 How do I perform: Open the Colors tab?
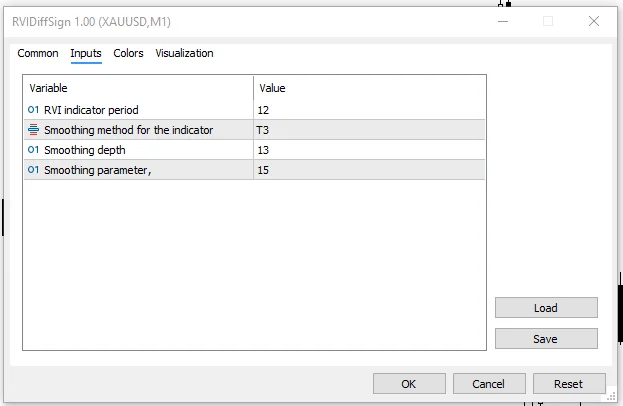coord(128,53)
